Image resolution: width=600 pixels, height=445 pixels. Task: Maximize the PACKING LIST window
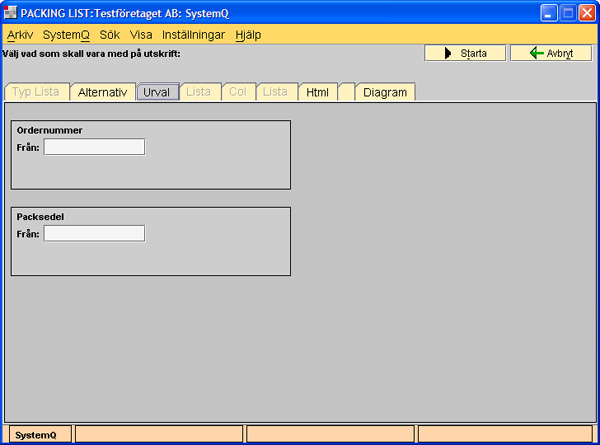pos(568,13)
